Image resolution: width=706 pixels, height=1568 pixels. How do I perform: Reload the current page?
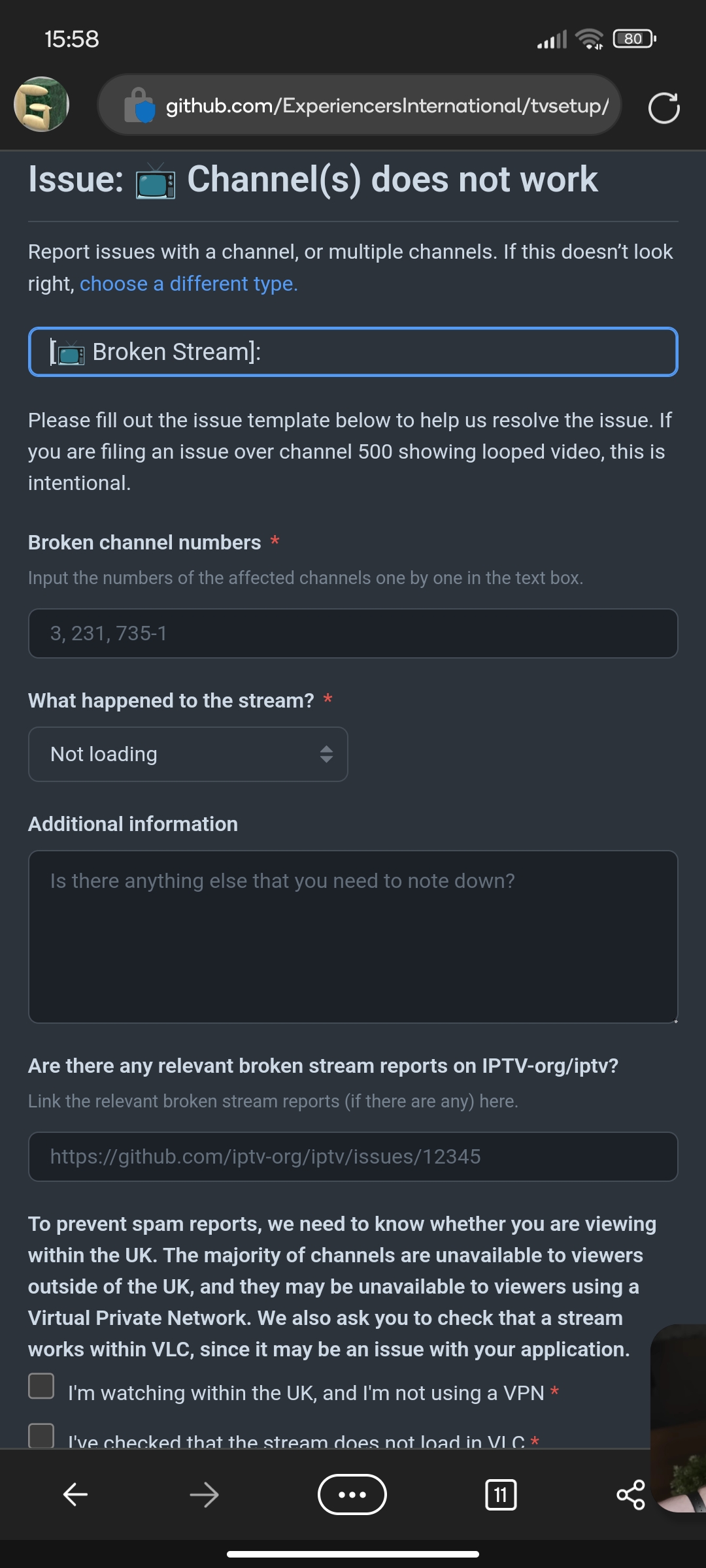664,106
